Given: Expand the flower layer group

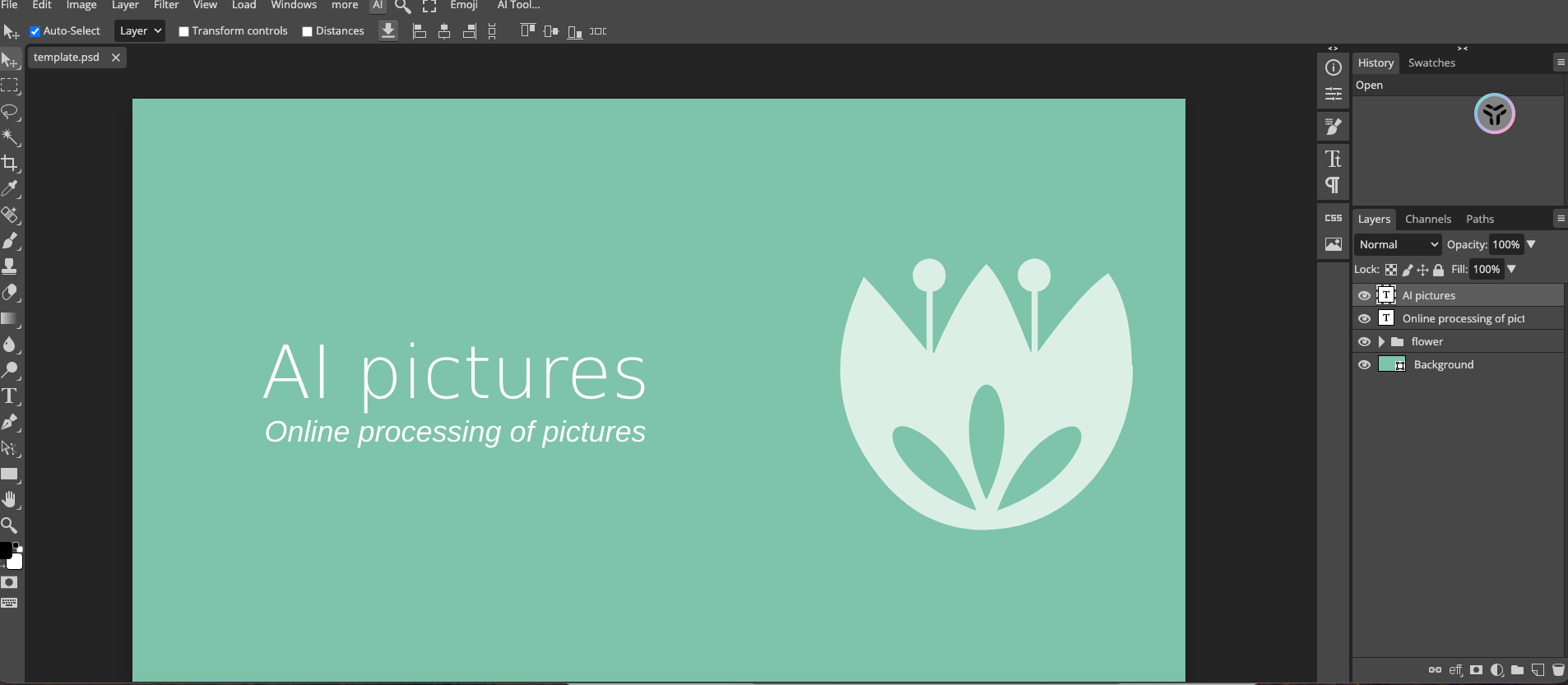Looking at the screenshot, I should pos(1381,342).
